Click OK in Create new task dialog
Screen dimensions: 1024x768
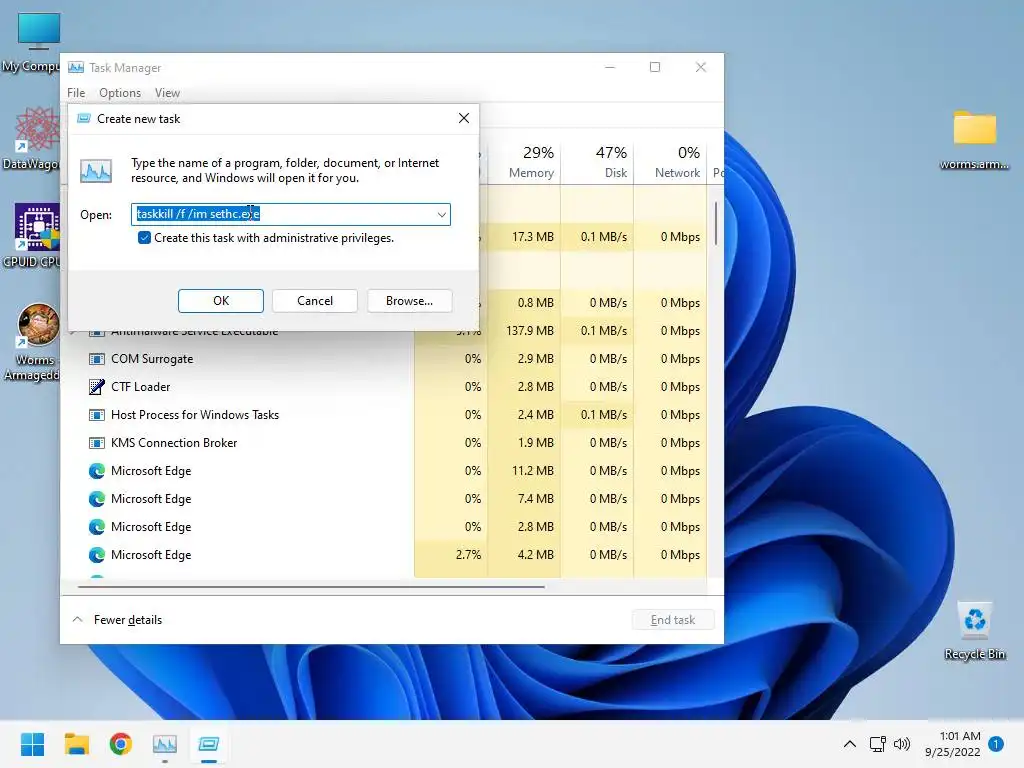pyautogui.click(x=221, y=301)
